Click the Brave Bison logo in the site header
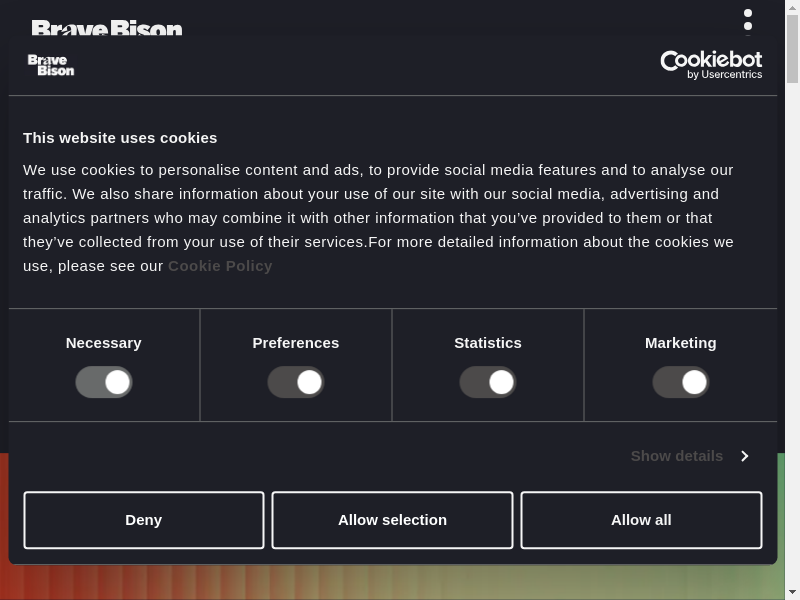Image resolution: width=800 pixels, height=600 pixels. coord(107,28)
